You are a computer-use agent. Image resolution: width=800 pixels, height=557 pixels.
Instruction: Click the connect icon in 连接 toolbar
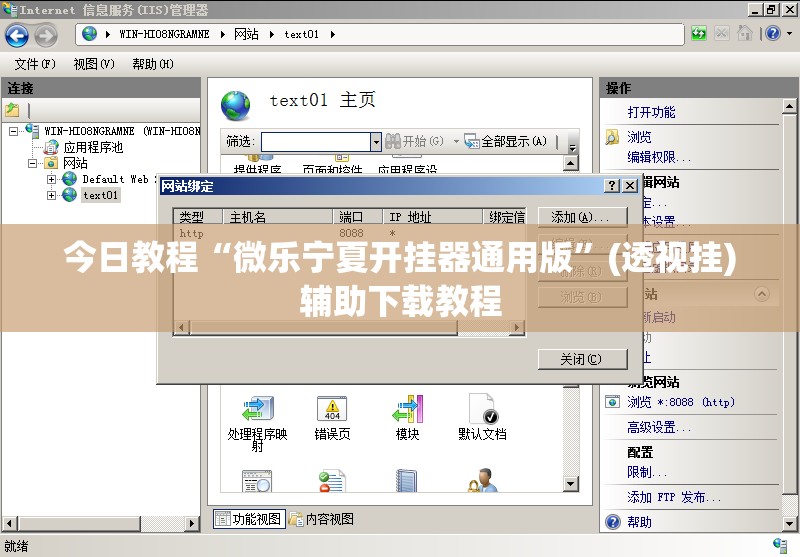click(x=12, y=109)
